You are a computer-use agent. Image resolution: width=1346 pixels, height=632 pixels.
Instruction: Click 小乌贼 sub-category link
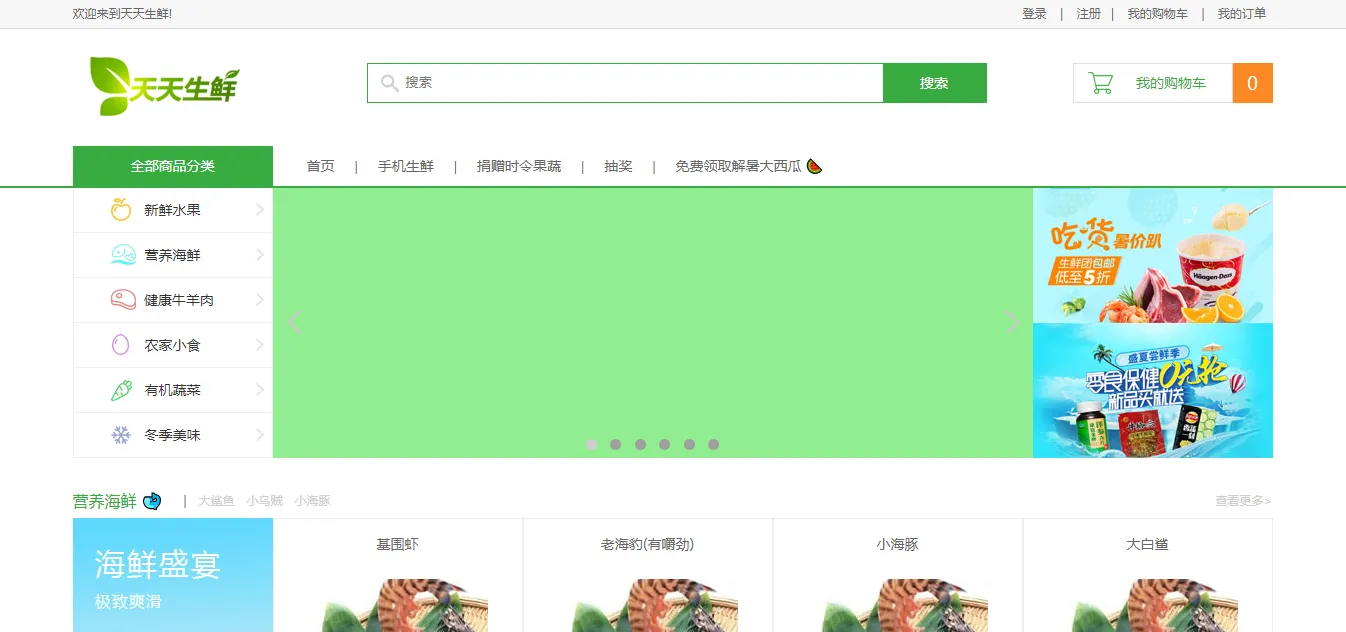265,501
